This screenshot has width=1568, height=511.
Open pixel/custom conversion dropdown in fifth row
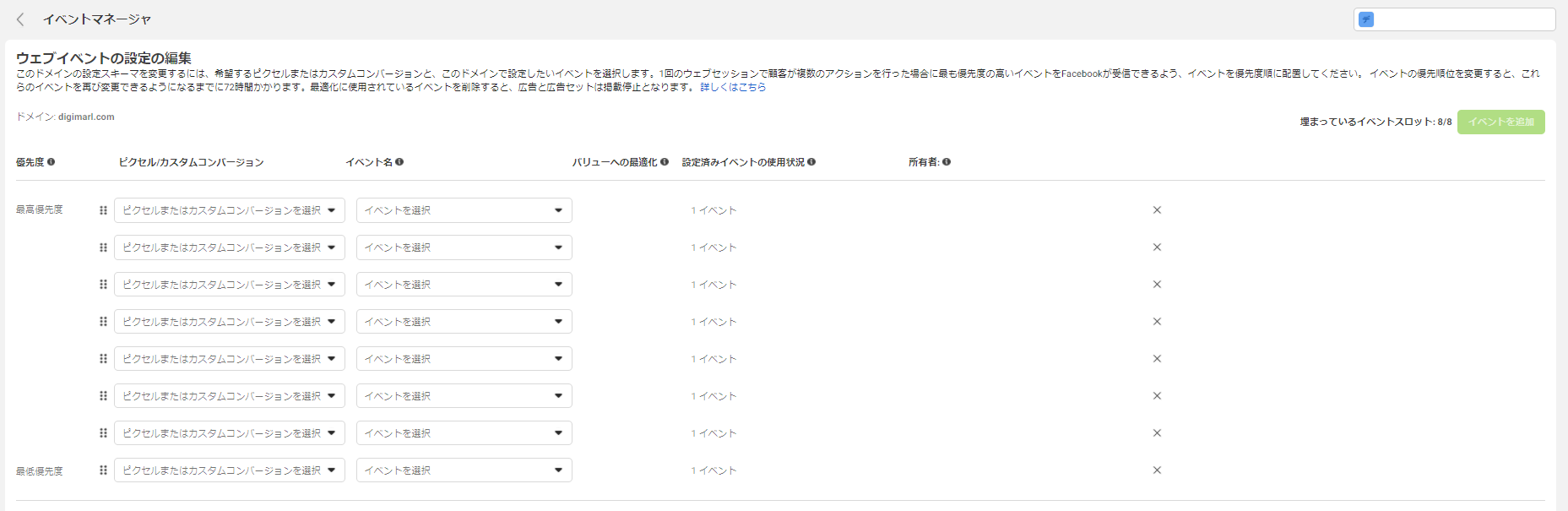click(x=230, y=359)
